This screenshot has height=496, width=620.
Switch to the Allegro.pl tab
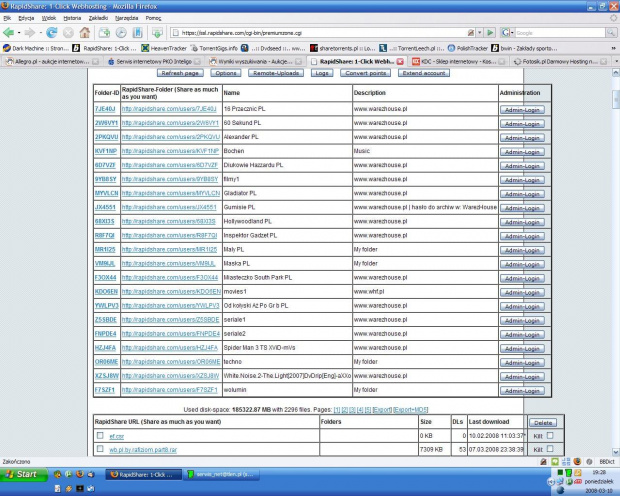[x=52, y=62]
